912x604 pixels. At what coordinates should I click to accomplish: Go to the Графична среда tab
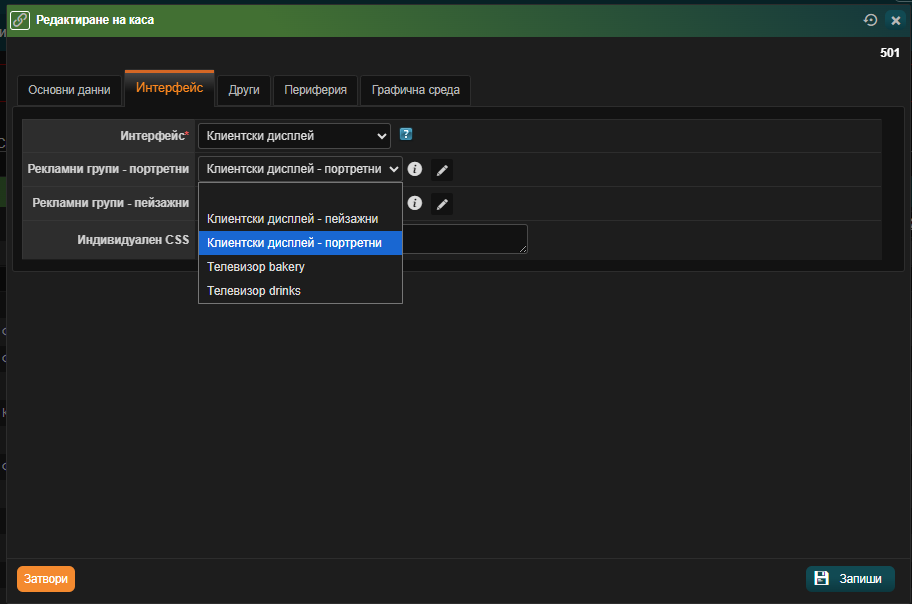pyautogui.click(x=415, y=90)
